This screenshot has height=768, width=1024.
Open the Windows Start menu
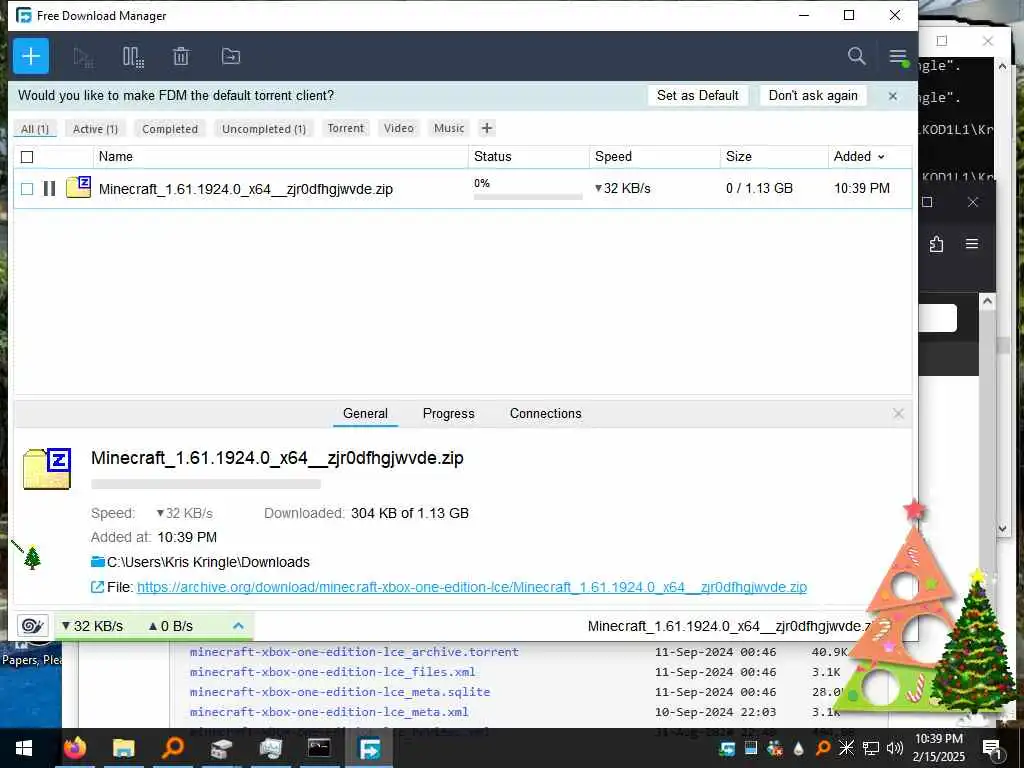coord(24,748)
